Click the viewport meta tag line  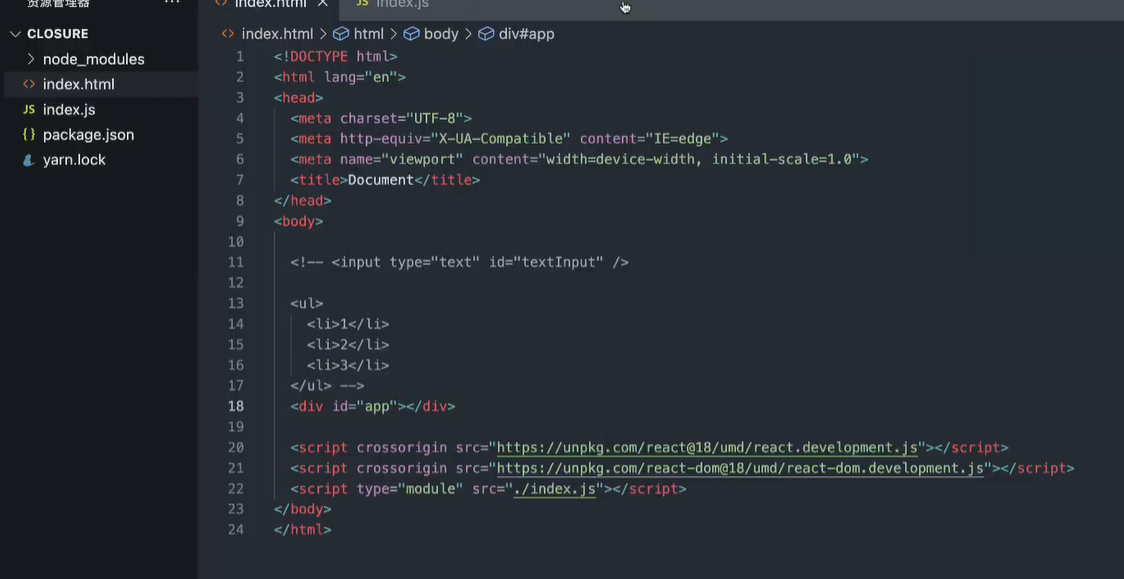pyautogui.click(x=579, y=160)
